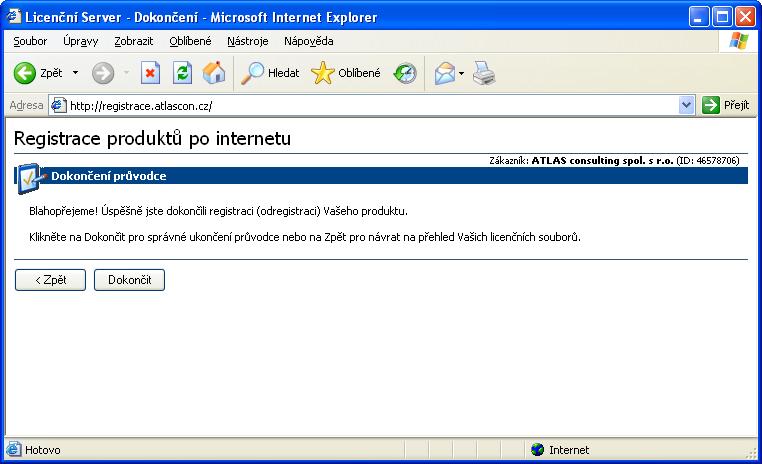Click the "Registrace produktů po internetu" heading
This screenshot has height=464, width=762.
153,139
